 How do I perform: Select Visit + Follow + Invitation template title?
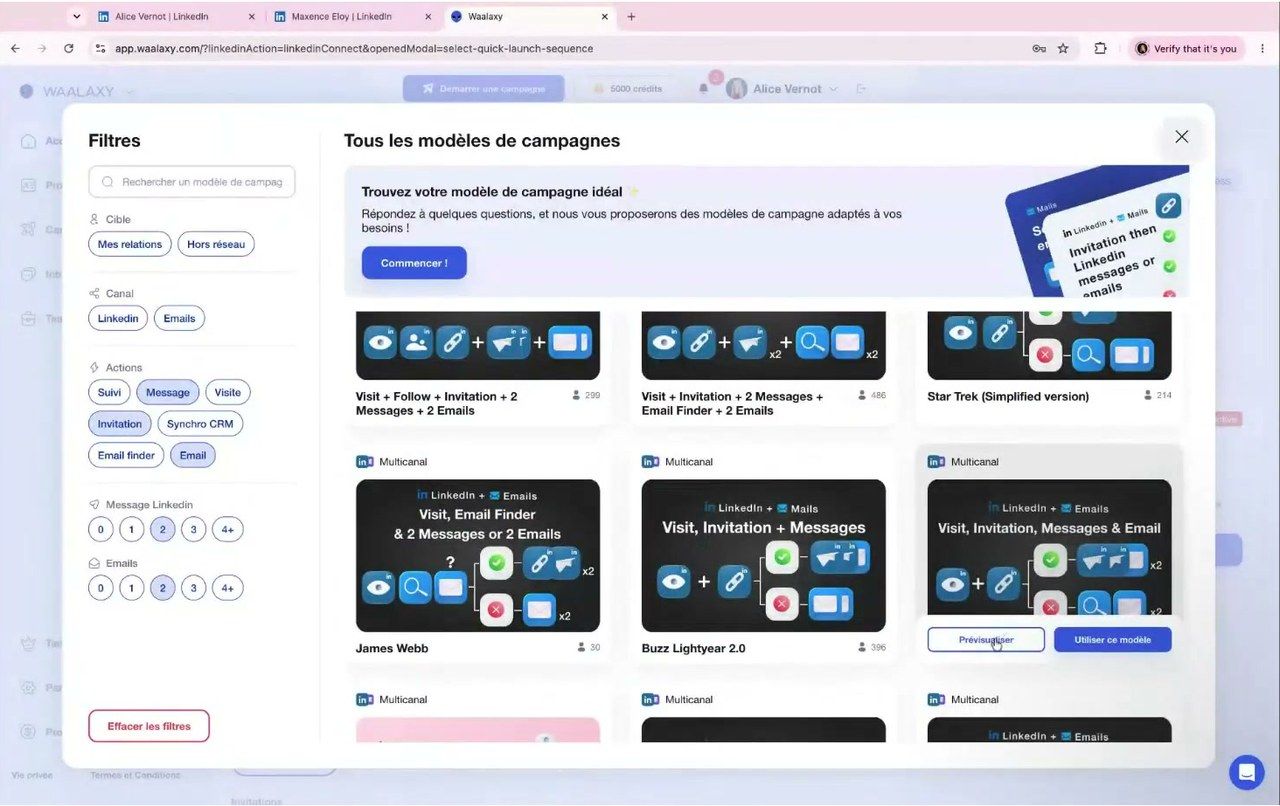click(x=437, y=404)
